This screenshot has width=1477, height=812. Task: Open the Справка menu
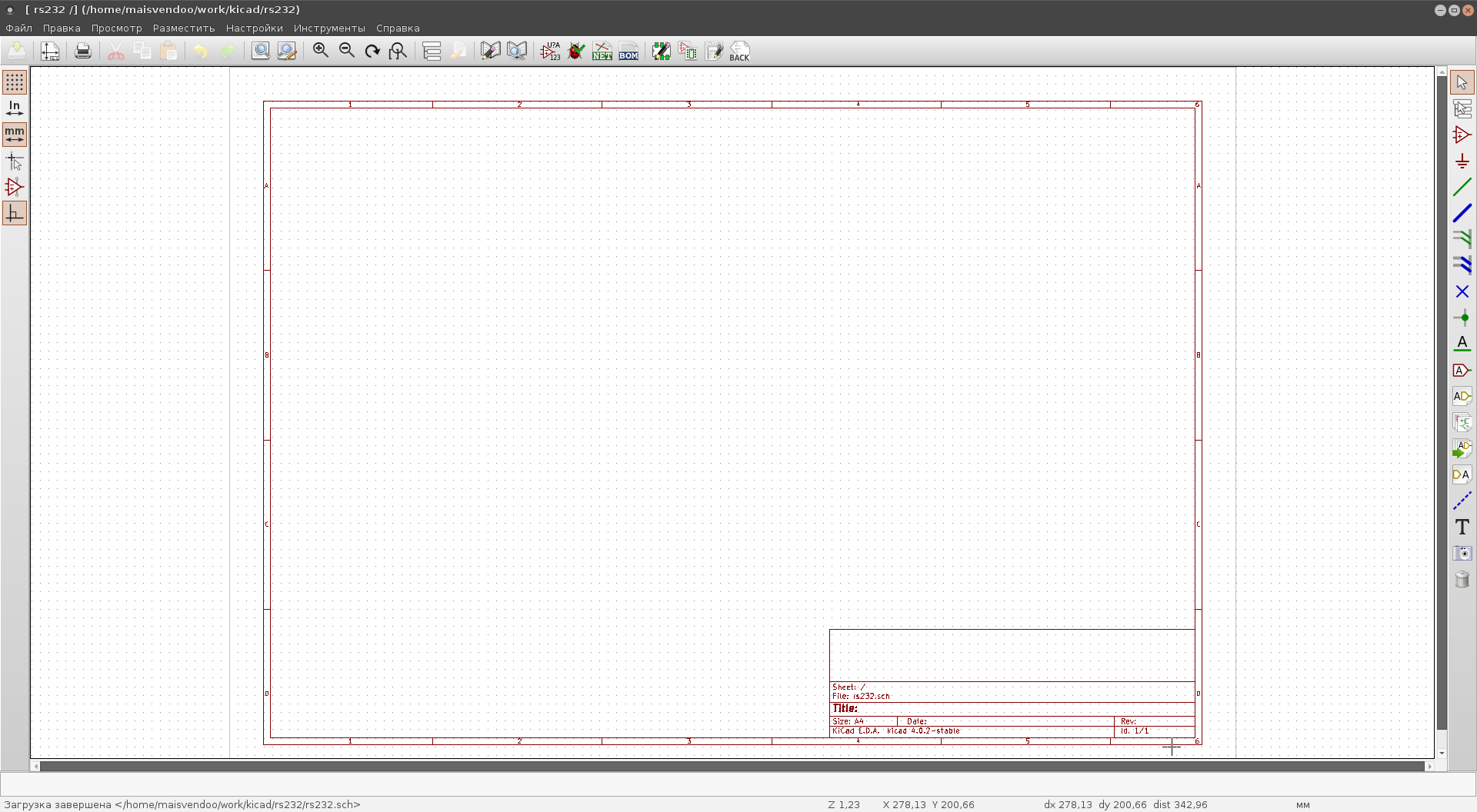coord(398,28)
